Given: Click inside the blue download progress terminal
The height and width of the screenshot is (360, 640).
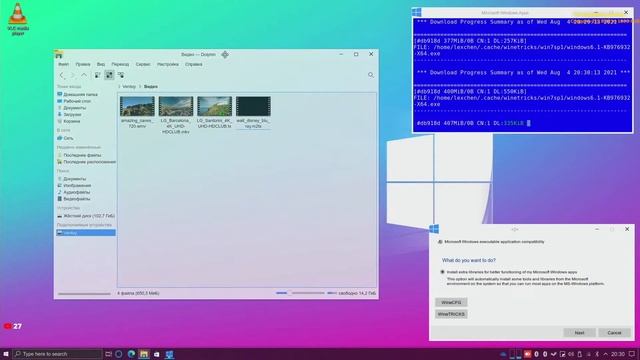Looking at the screenshot, I should pyautogui.click(x=522, y=75).
